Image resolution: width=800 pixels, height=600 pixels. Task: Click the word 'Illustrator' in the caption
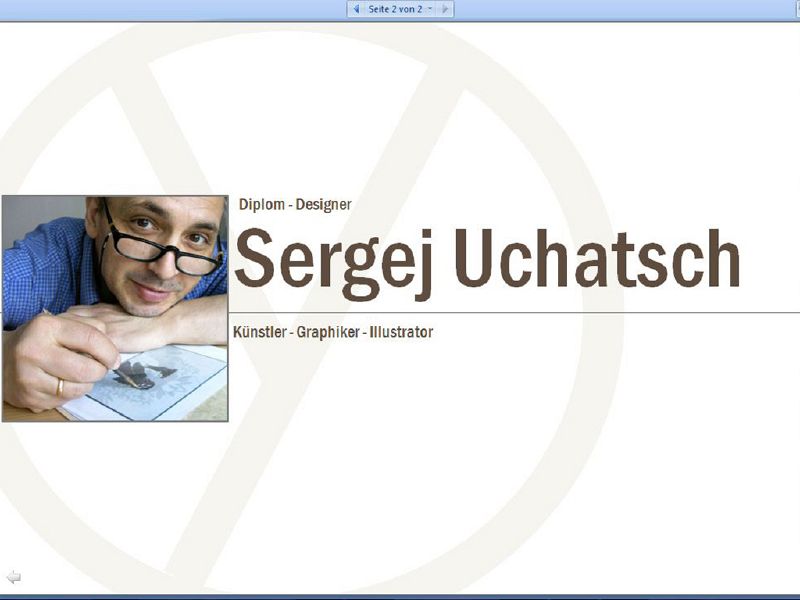pos(401,331)
